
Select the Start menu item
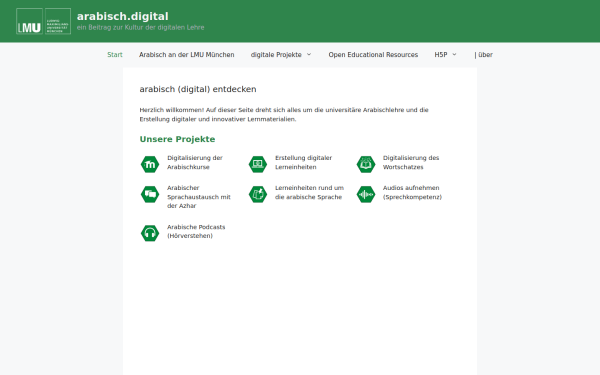[x=115, y=55]
